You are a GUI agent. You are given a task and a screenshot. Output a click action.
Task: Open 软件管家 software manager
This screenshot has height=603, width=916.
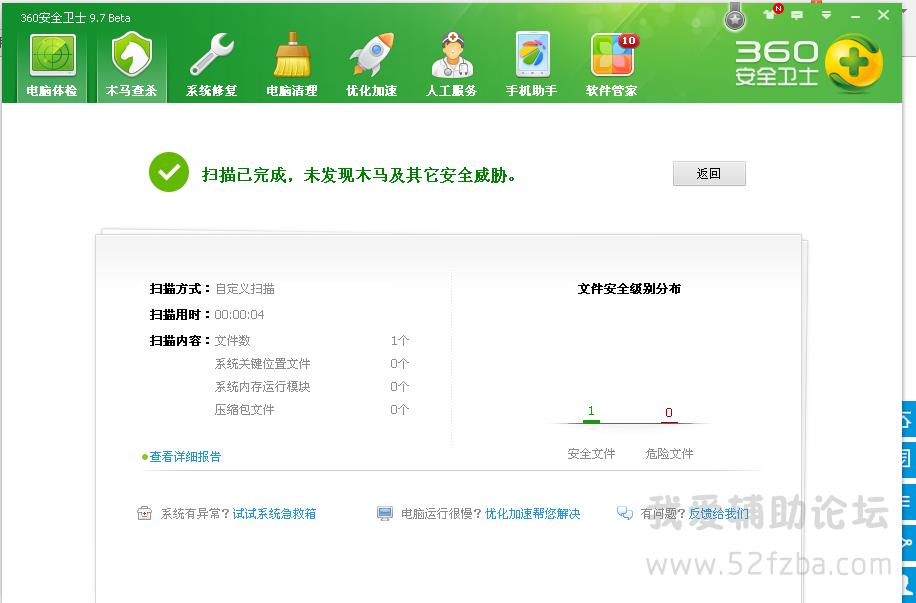pos(612,66)
